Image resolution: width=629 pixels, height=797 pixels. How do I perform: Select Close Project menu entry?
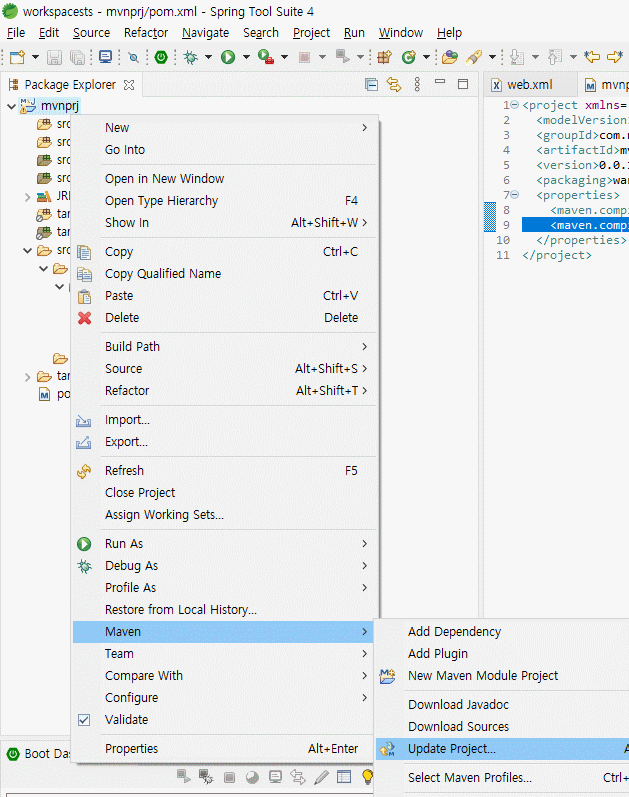[224, 493]
